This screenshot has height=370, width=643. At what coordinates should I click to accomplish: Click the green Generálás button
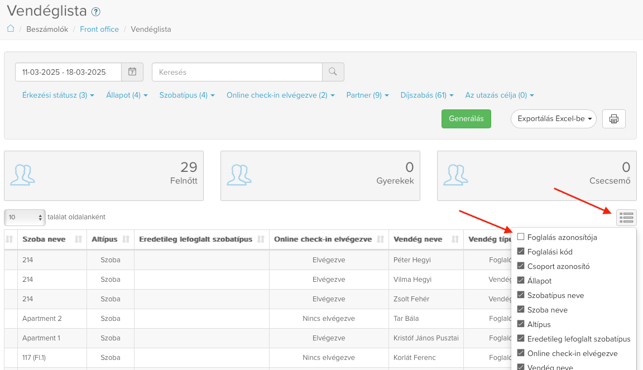tap(466, 119)
